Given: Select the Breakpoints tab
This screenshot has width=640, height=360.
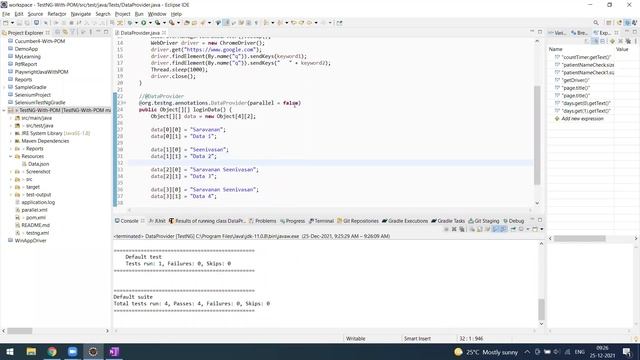Looking at the screenshot, I should coord(579,33).
